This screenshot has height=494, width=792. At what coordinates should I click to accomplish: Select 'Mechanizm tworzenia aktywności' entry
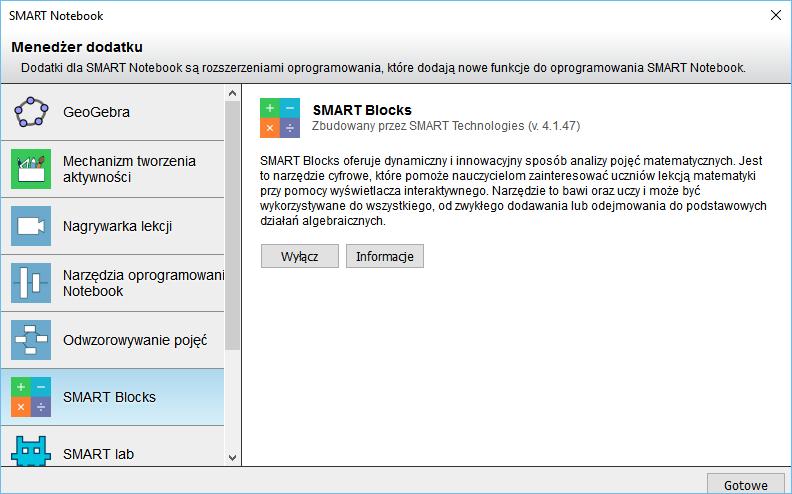pyautogui.click(x=129, y=169)
